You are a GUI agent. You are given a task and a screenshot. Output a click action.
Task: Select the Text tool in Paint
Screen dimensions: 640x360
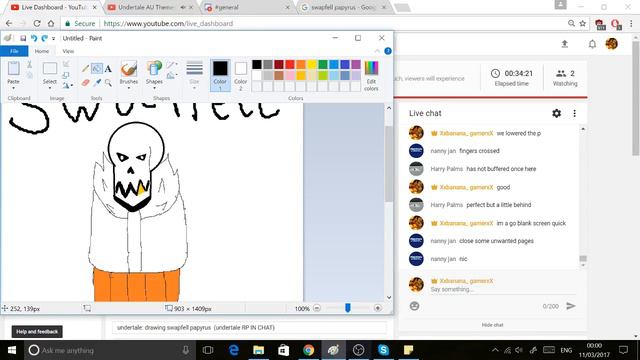point(108,69)
